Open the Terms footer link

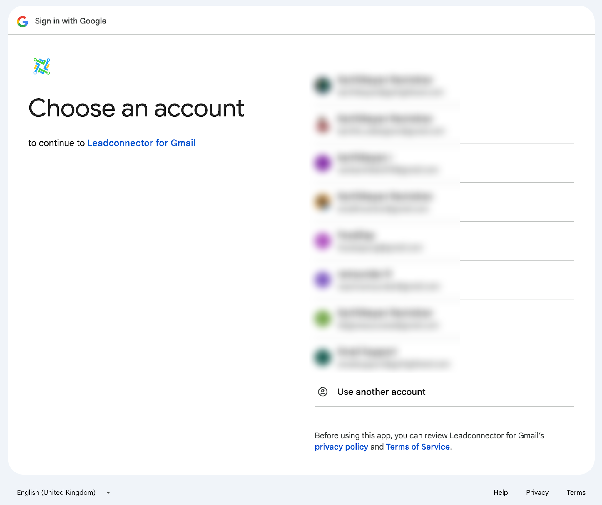(576, 492)
